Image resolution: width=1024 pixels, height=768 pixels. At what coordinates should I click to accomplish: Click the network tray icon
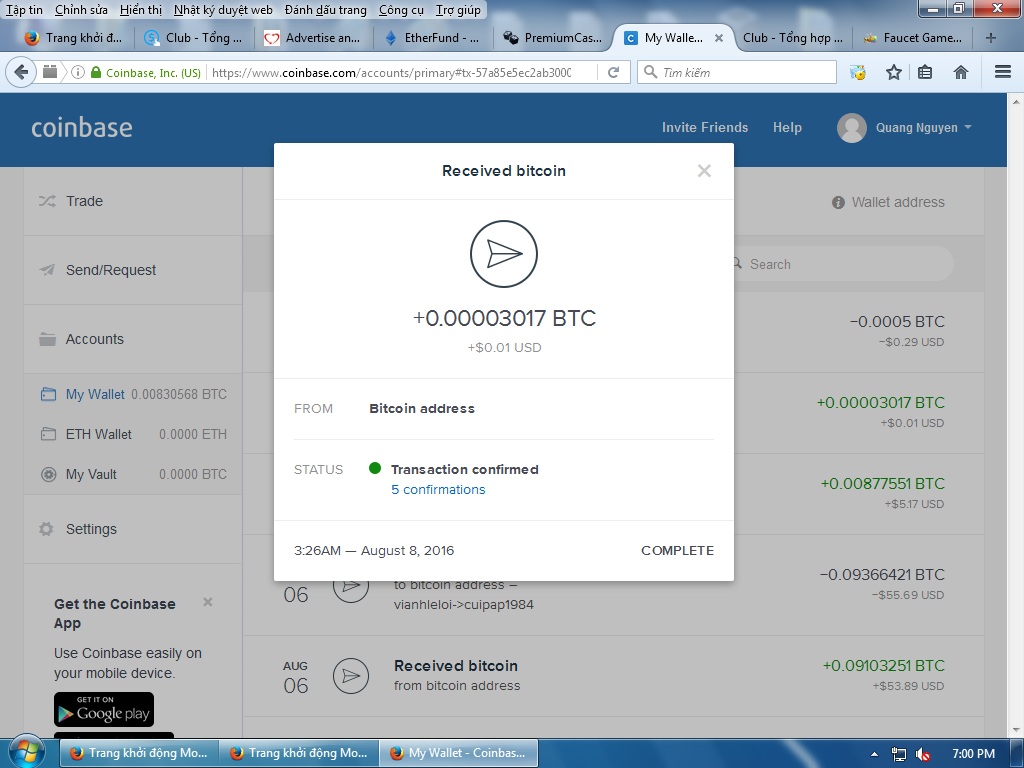click(899, 754)
